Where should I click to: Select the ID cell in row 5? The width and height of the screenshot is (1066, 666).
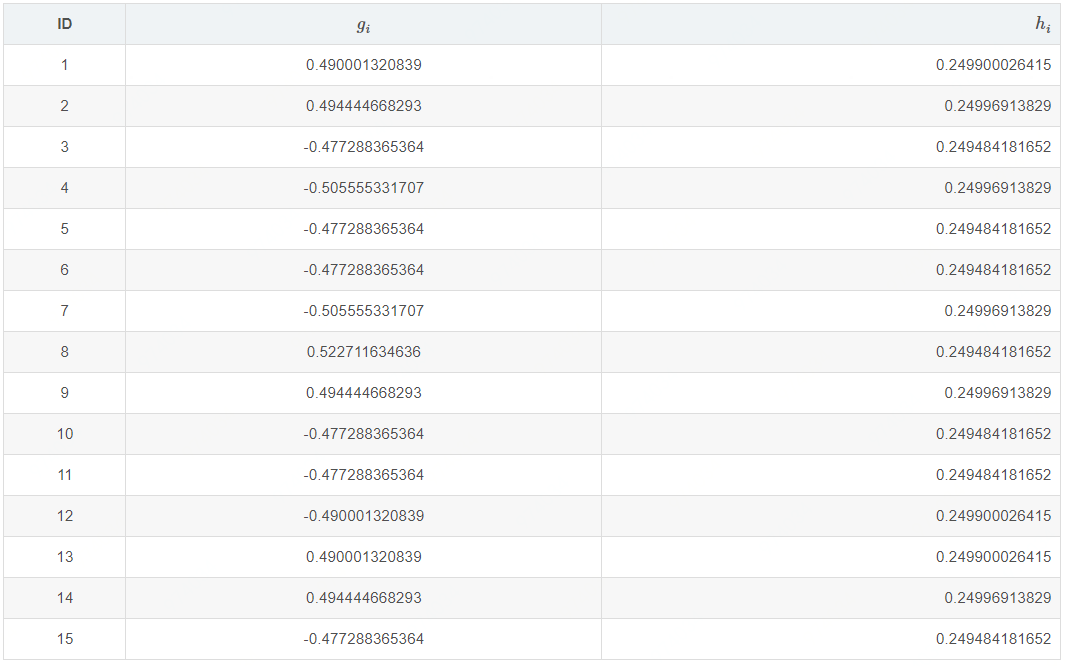click(65, 229)
